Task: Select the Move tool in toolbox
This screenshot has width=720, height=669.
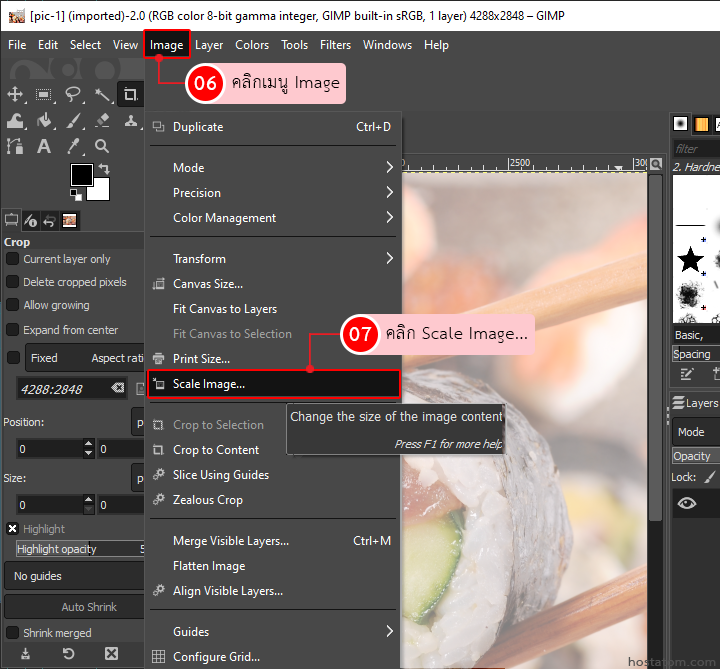Action: [x=15, y=95]
